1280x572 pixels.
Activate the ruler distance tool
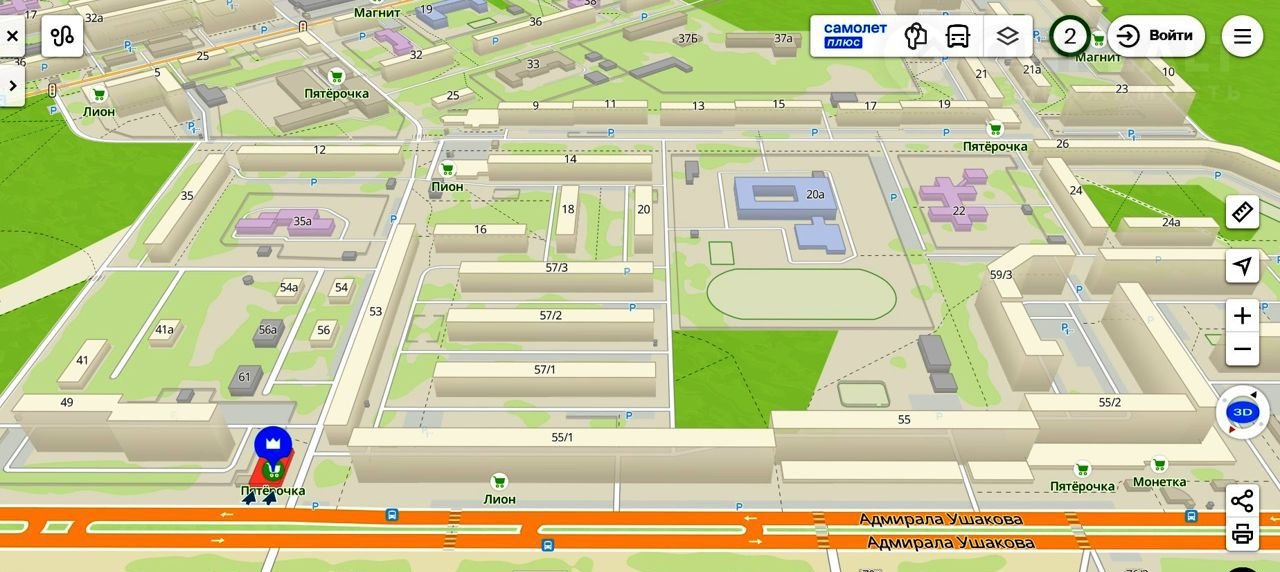pos(1242,212)
